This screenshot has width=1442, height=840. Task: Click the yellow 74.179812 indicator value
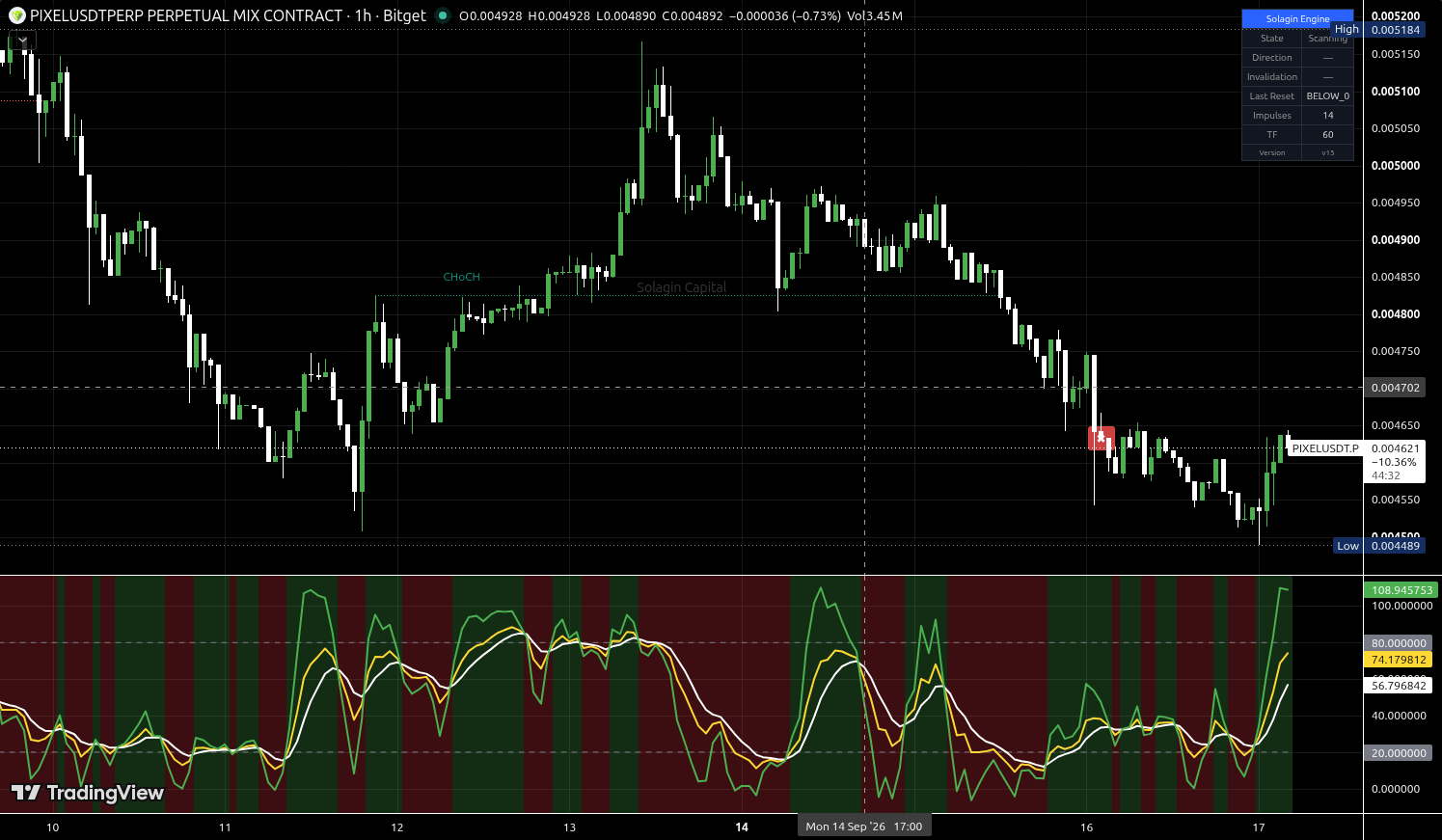(x=1399, y=660)
